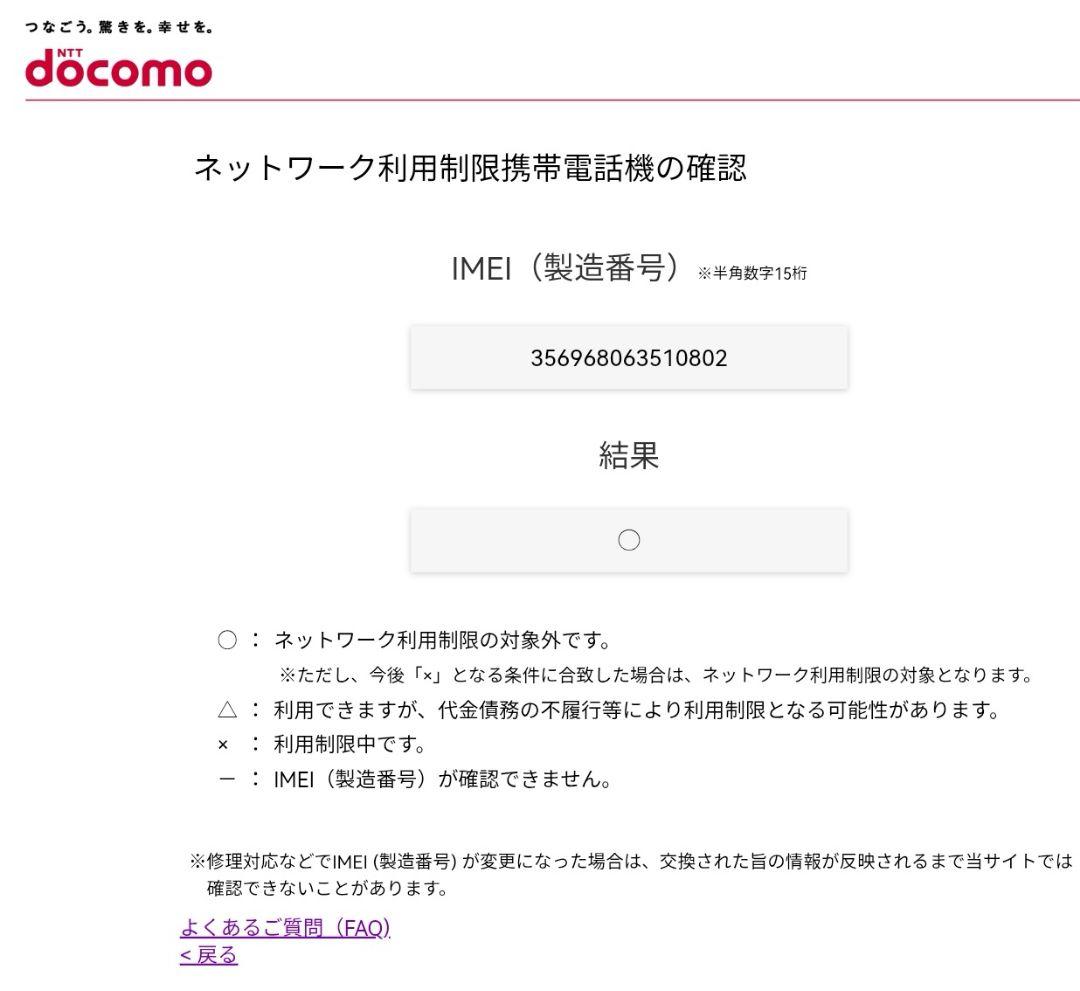Click the ※ただし、今後「×」となる条件 note
Screen dimensions: 1080x991
[x=655, y=675]
